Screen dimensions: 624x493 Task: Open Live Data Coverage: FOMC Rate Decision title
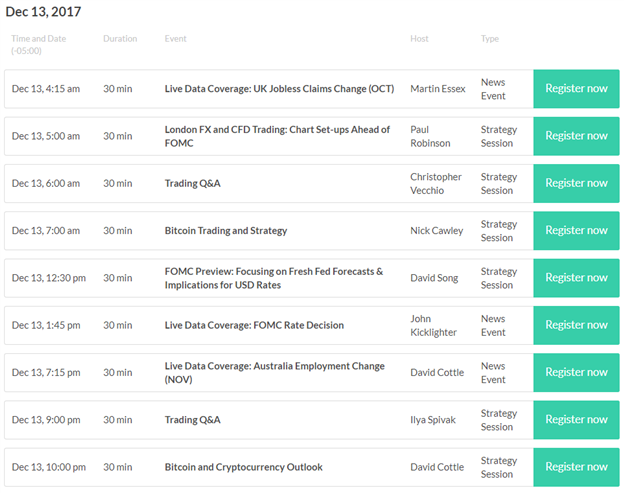pyautogui.click(x=254, y=325)
